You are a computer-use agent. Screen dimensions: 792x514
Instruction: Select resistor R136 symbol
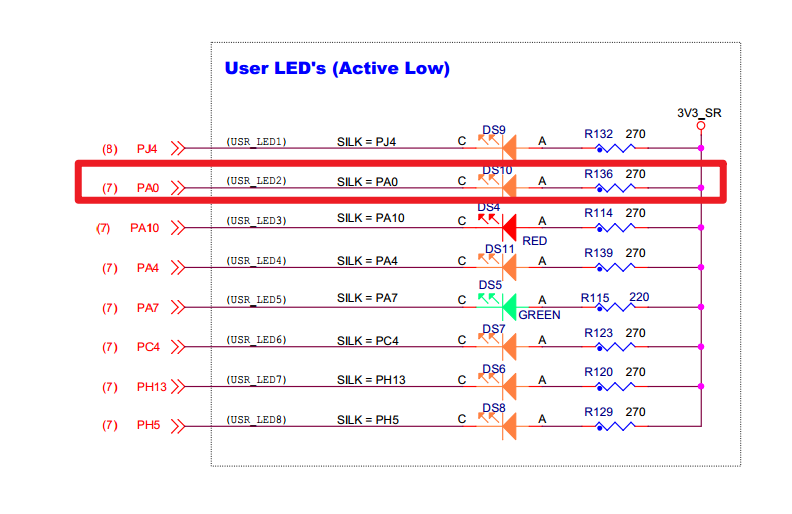pos(615,188)
